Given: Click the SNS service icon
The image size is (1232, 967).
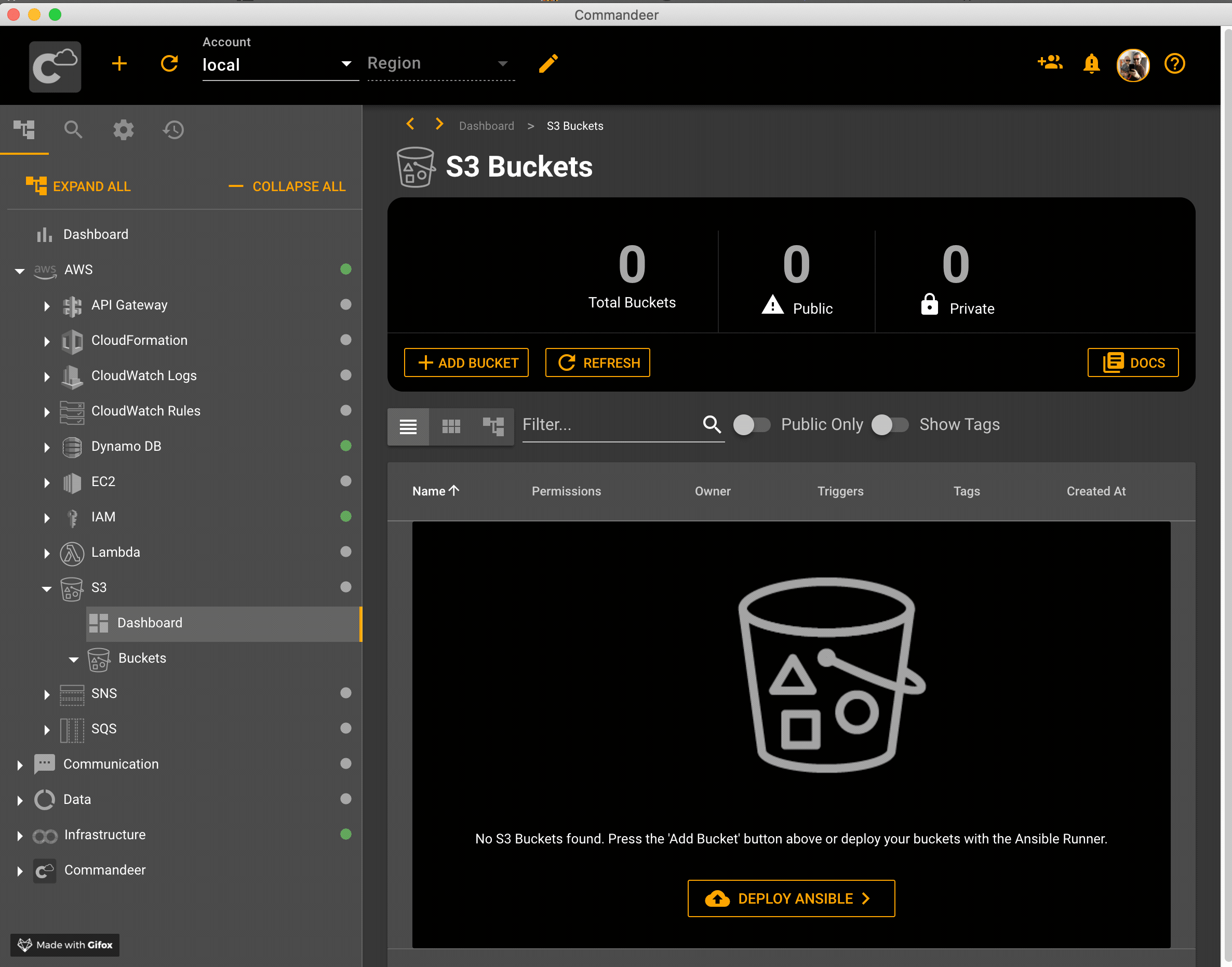Looking at the screenshot, I should (x=72, y=694).
